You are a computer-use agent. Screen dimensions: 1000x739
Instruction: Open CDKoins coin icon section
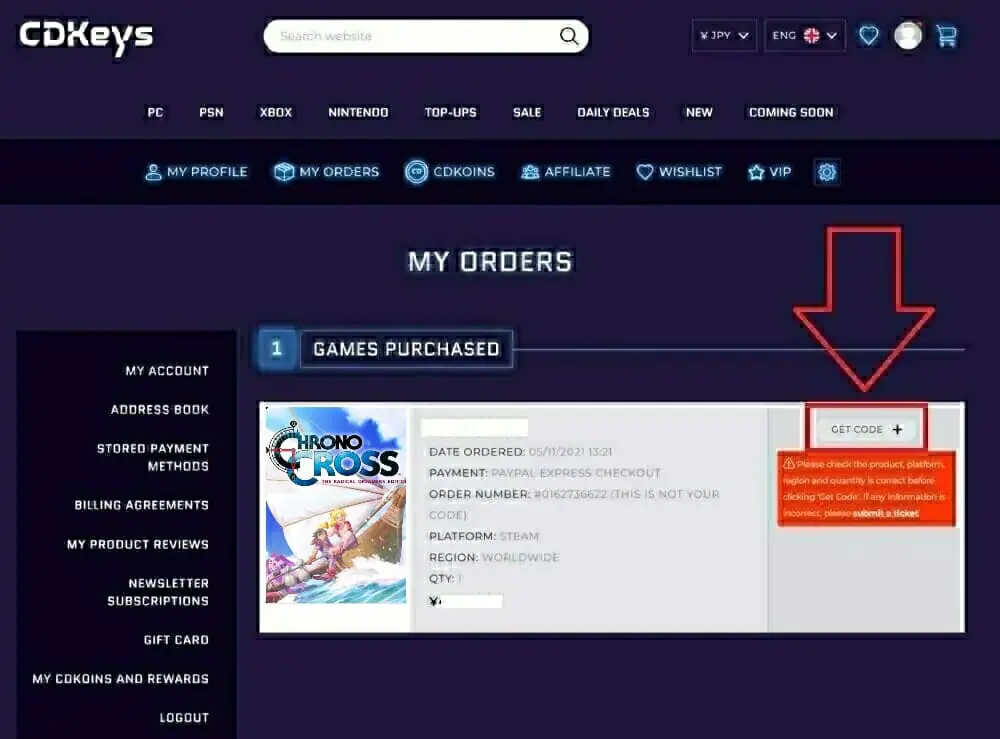[416, 172]
